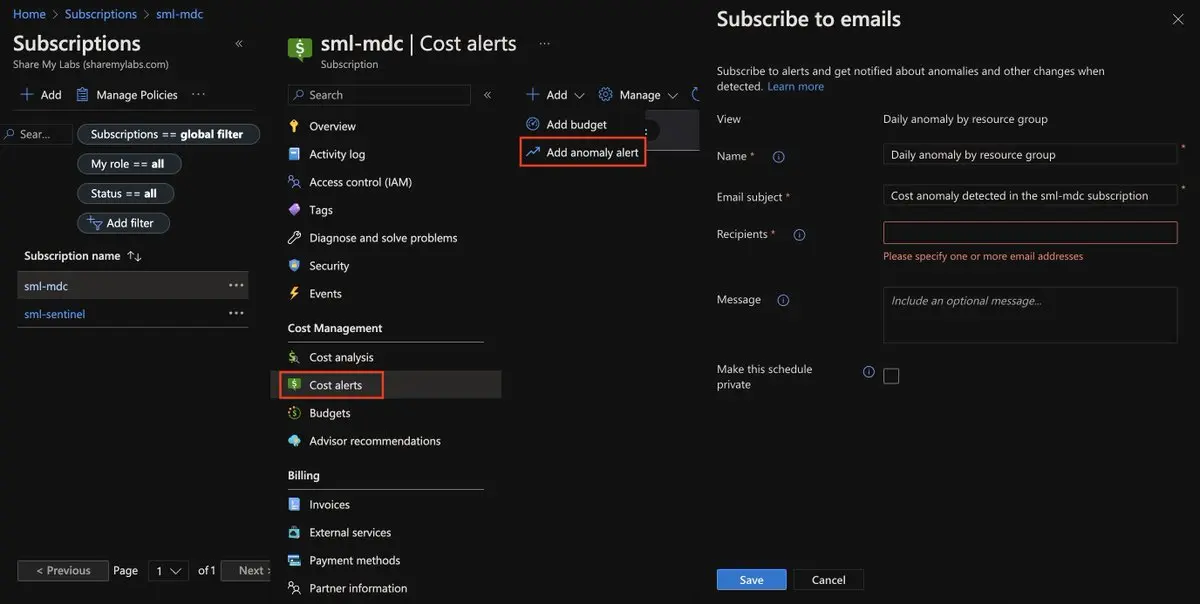
Task: Expand the Add dropdown in Cost alerts
Action: pyautogui.click(x=556, y=95)
